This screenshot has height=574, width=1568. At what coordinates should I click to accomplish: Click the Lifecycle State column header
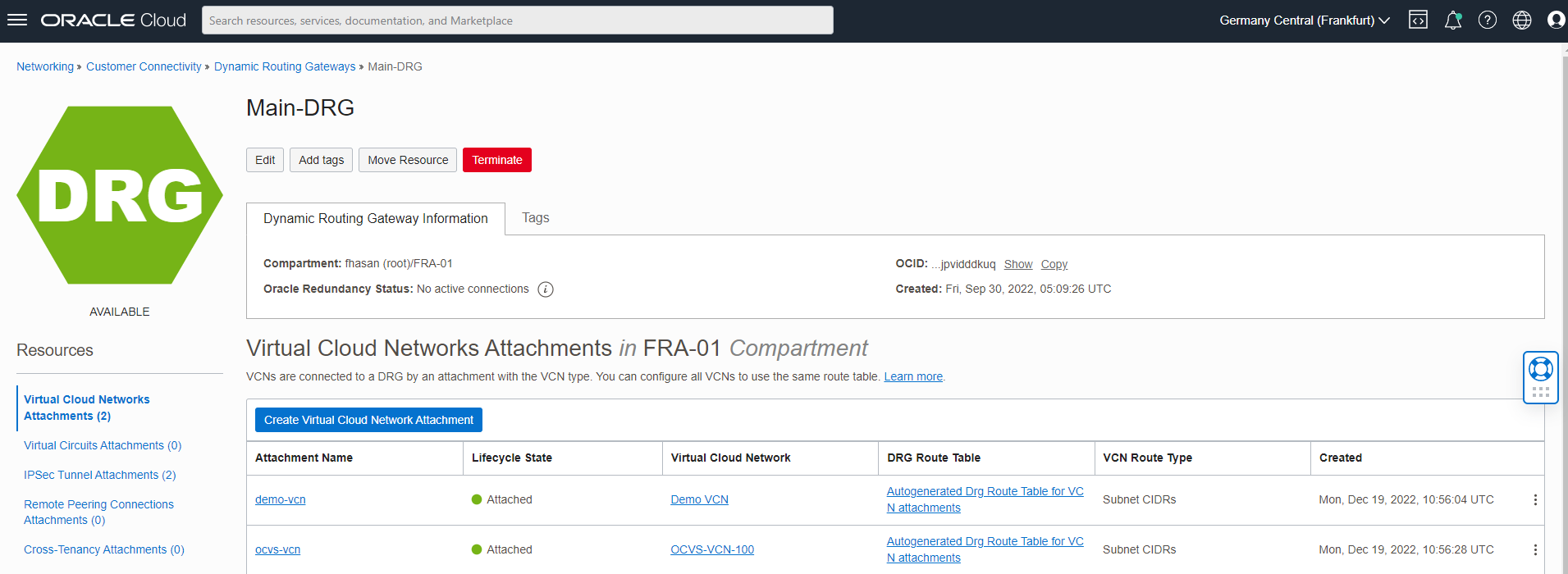pos(512,458)
